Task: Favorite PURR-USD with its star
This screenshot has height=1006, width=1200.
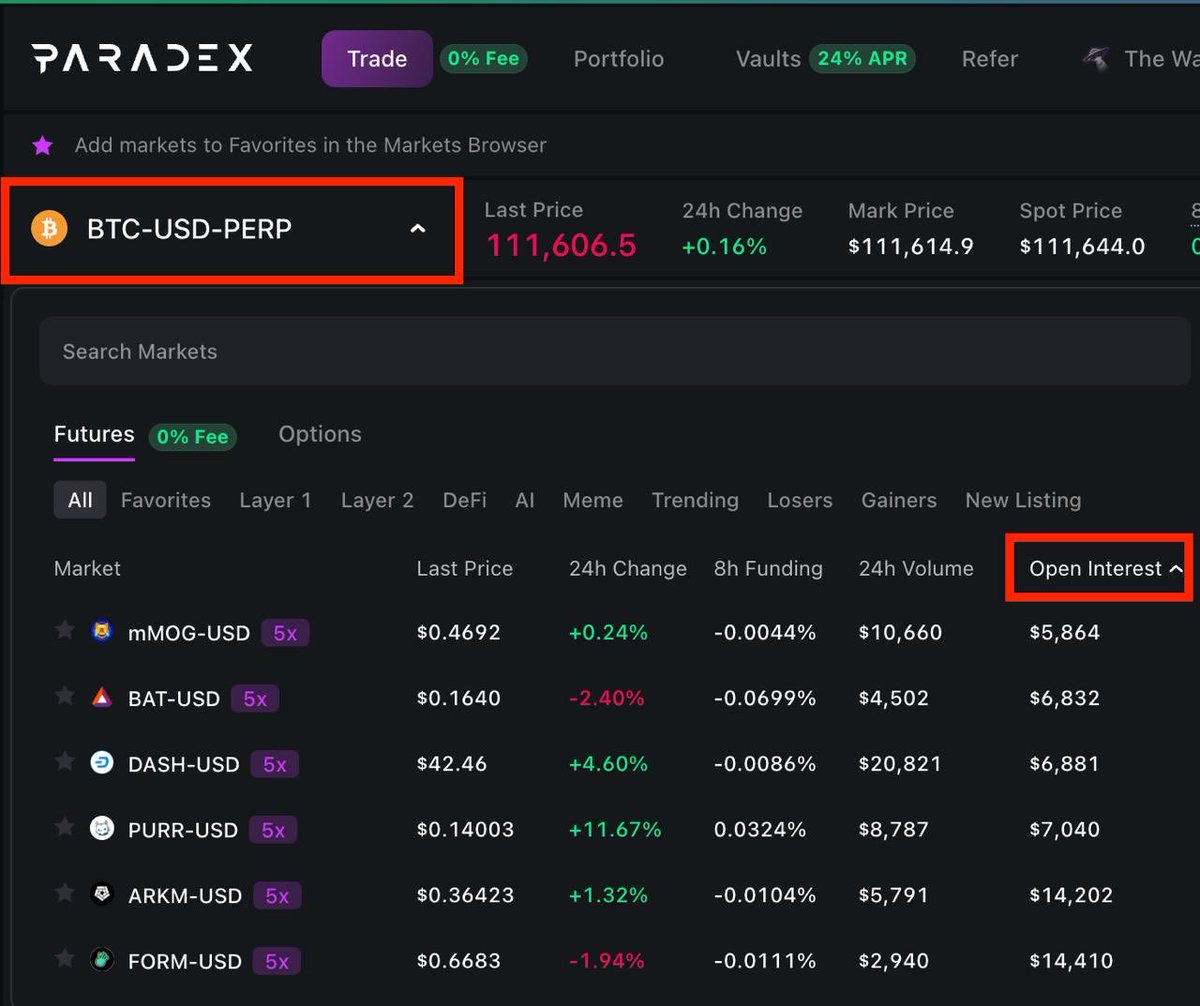Action: tap(65, 827)
